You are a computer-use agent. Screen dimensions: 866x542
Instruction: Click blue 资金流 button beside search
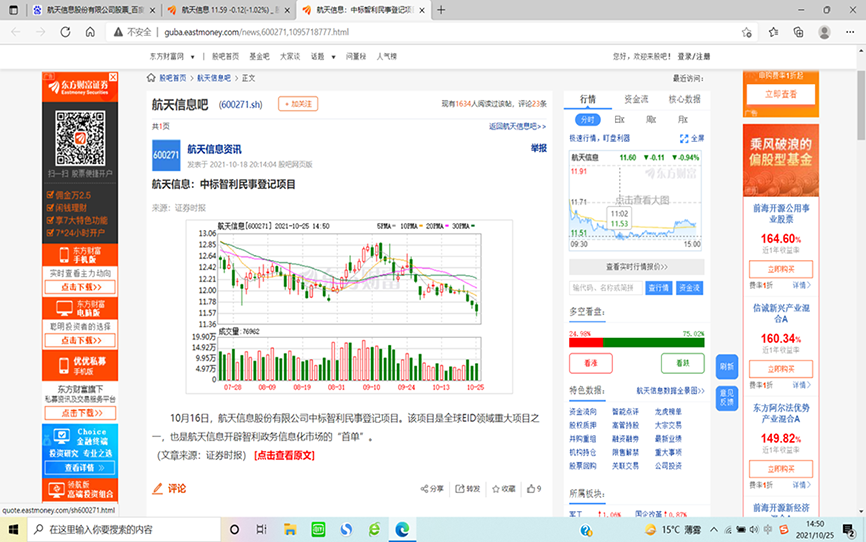coord(689,288)
